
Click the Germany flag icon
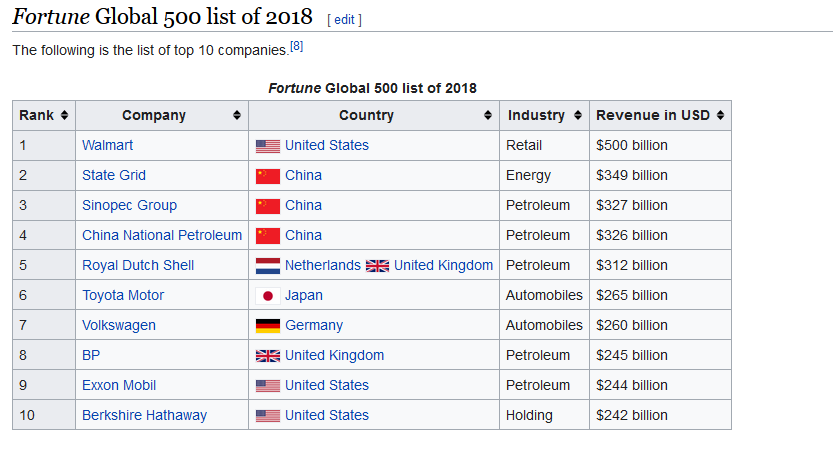tap(268, 326)
